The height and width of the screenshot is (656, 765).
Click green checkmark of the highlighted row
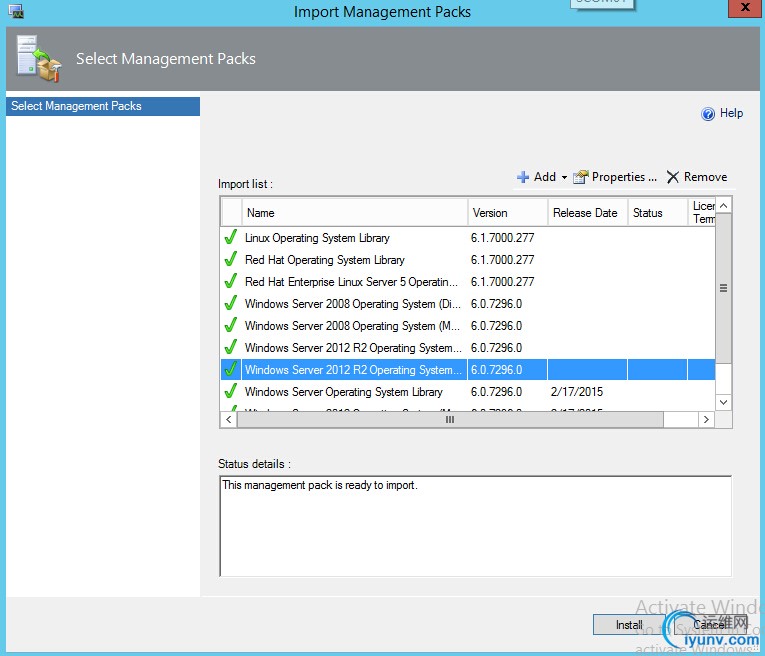[231, 369]
